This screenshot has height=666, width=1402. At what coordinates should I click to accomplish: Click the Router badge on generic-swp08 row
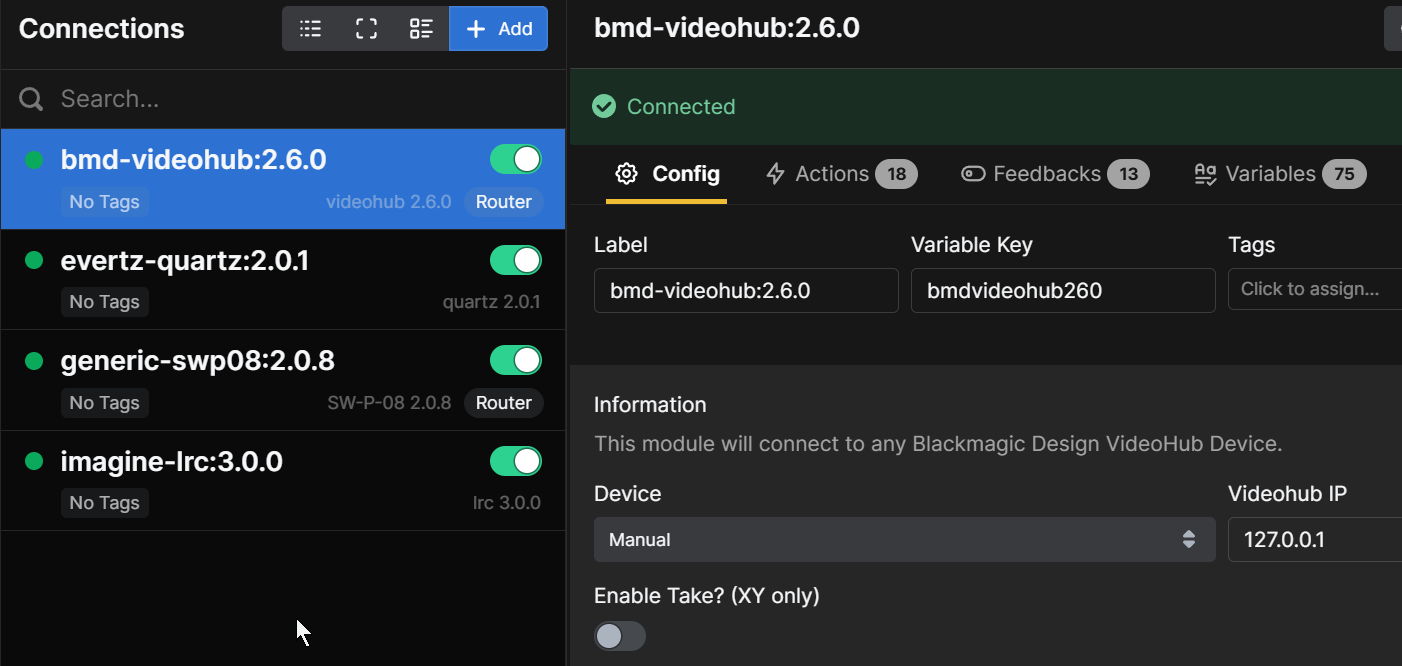pos(504,403)
